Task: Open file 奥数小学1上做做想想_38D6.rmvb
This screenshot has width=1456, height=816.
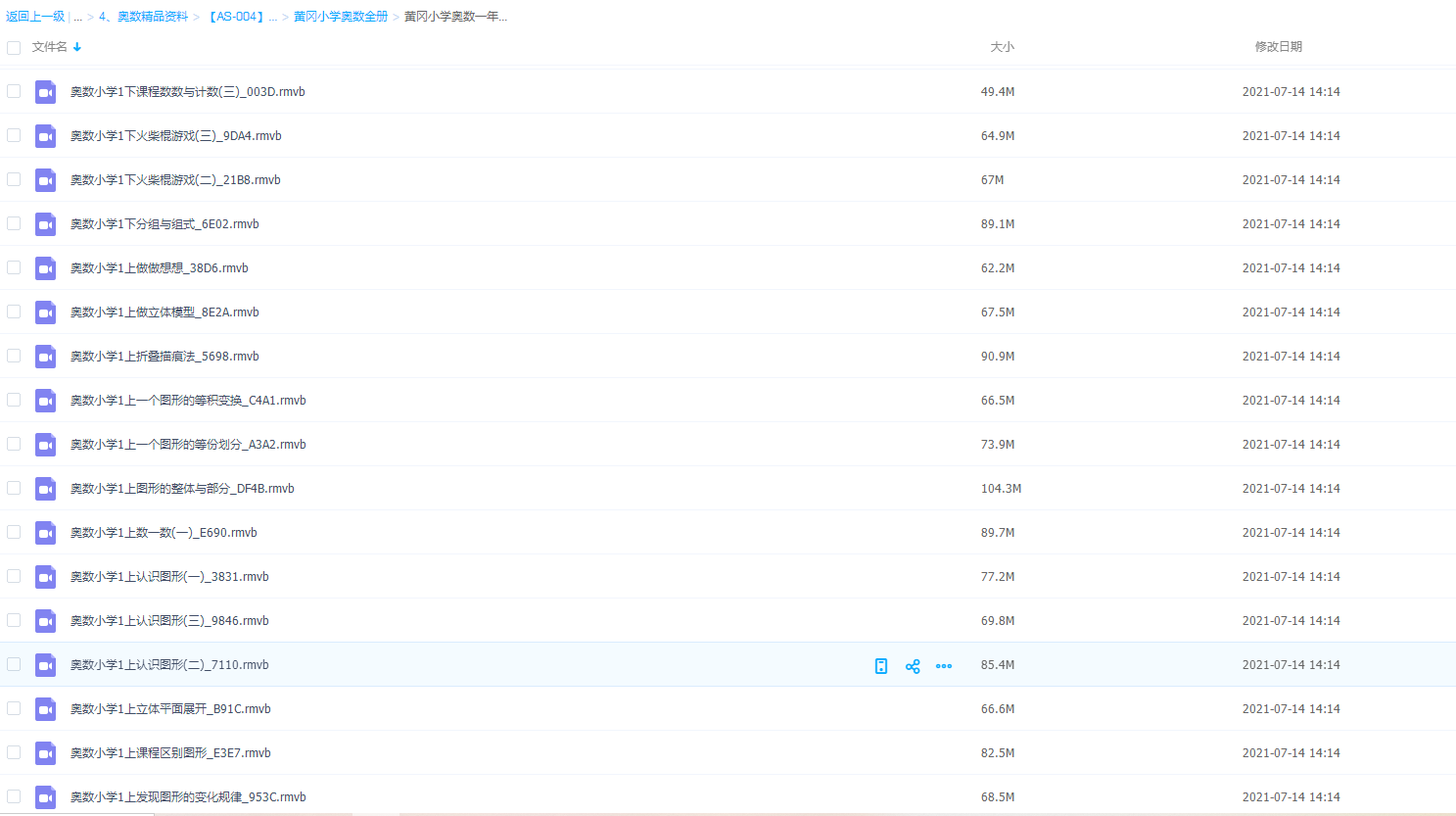Action: point(159,268)
